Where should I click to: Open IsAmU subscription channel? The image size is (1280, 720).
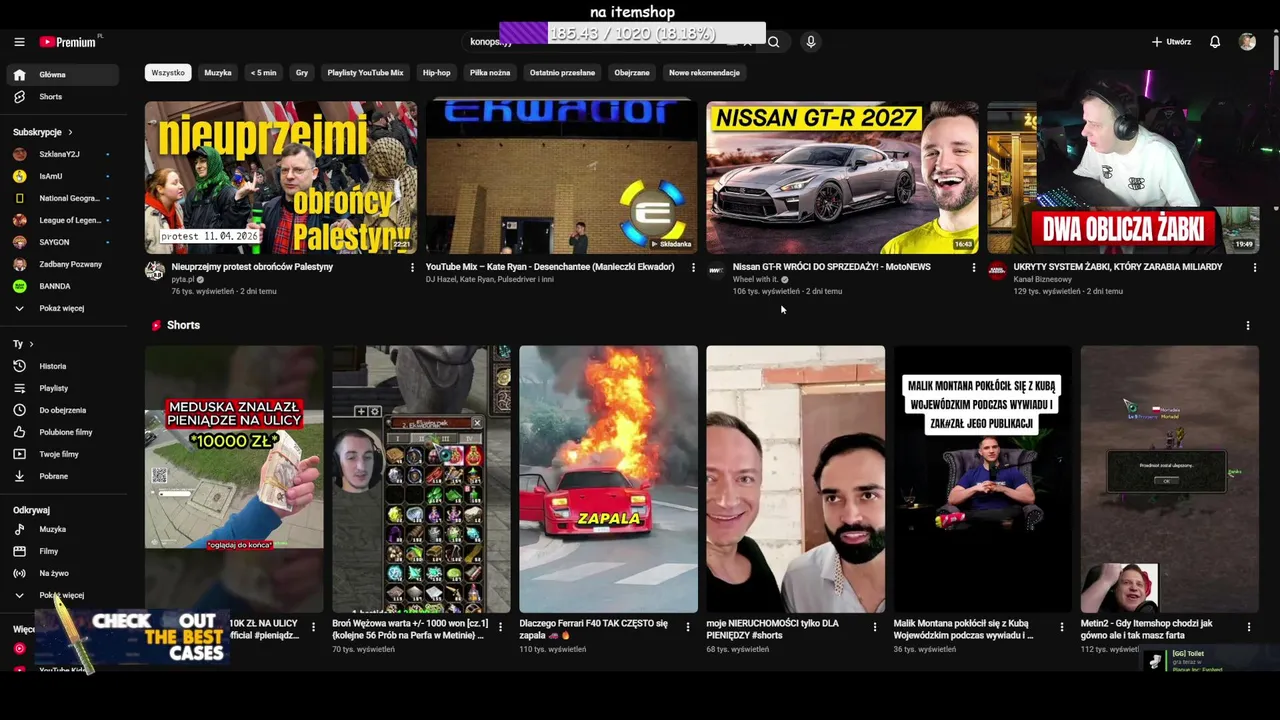coord(62,176)
